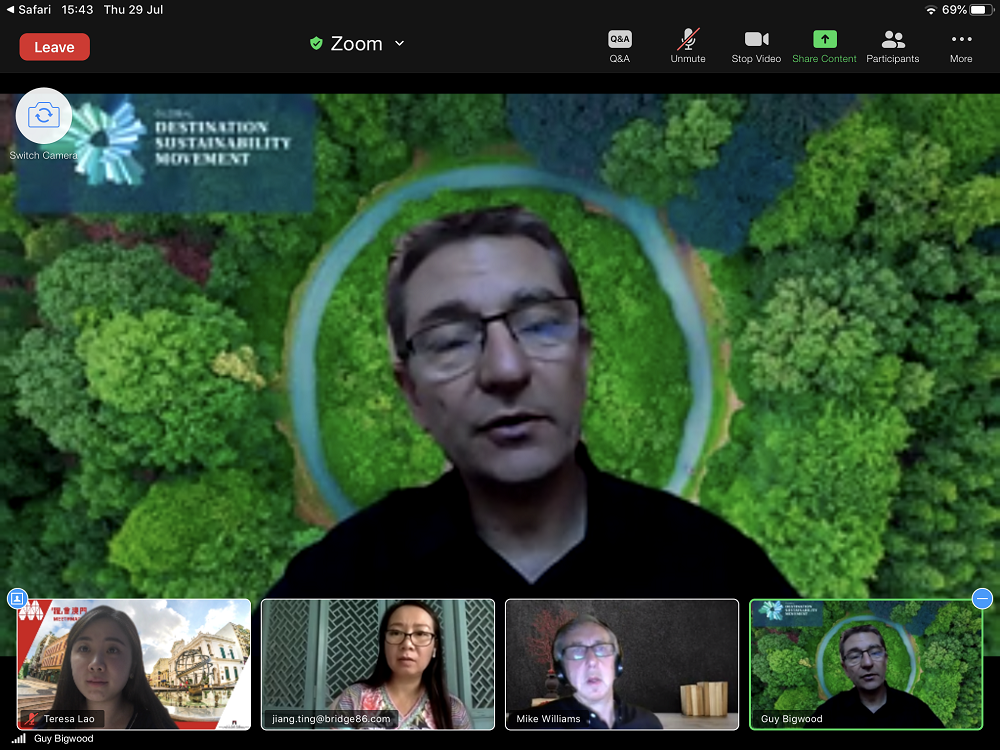Expand the chevron next to Zoom title
Viewport: 1000px width, 750px height.
(400, 44)
